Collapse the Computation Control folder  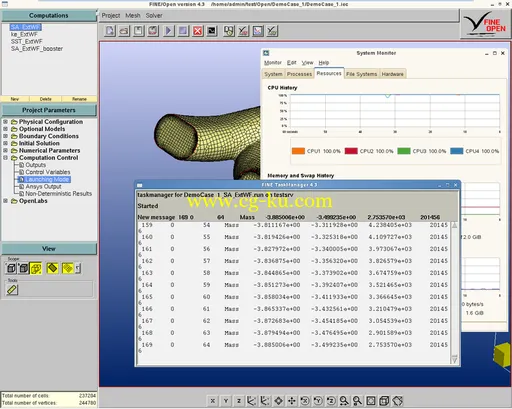click(5, 158)
